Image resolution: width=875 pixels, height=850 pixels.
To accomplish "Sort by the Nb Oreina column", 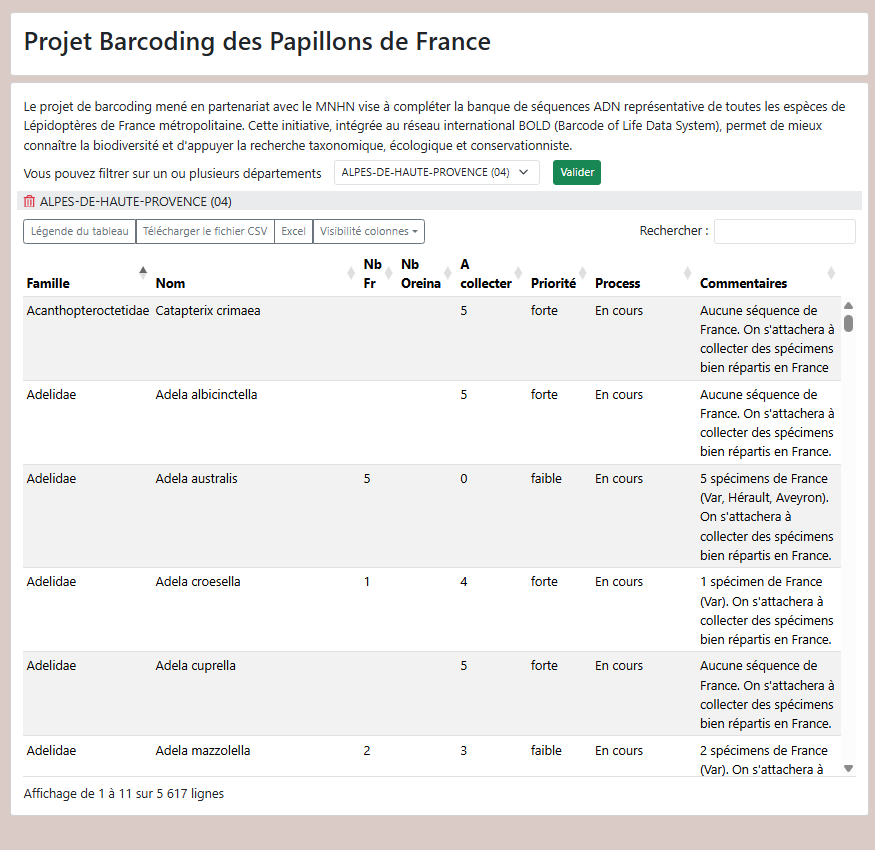I will tap(426, 273).
